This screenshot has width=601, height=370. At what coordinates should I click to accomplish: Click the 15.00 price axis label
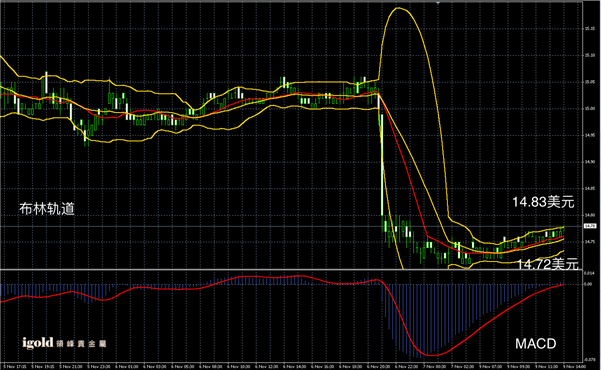coord(590,109)
